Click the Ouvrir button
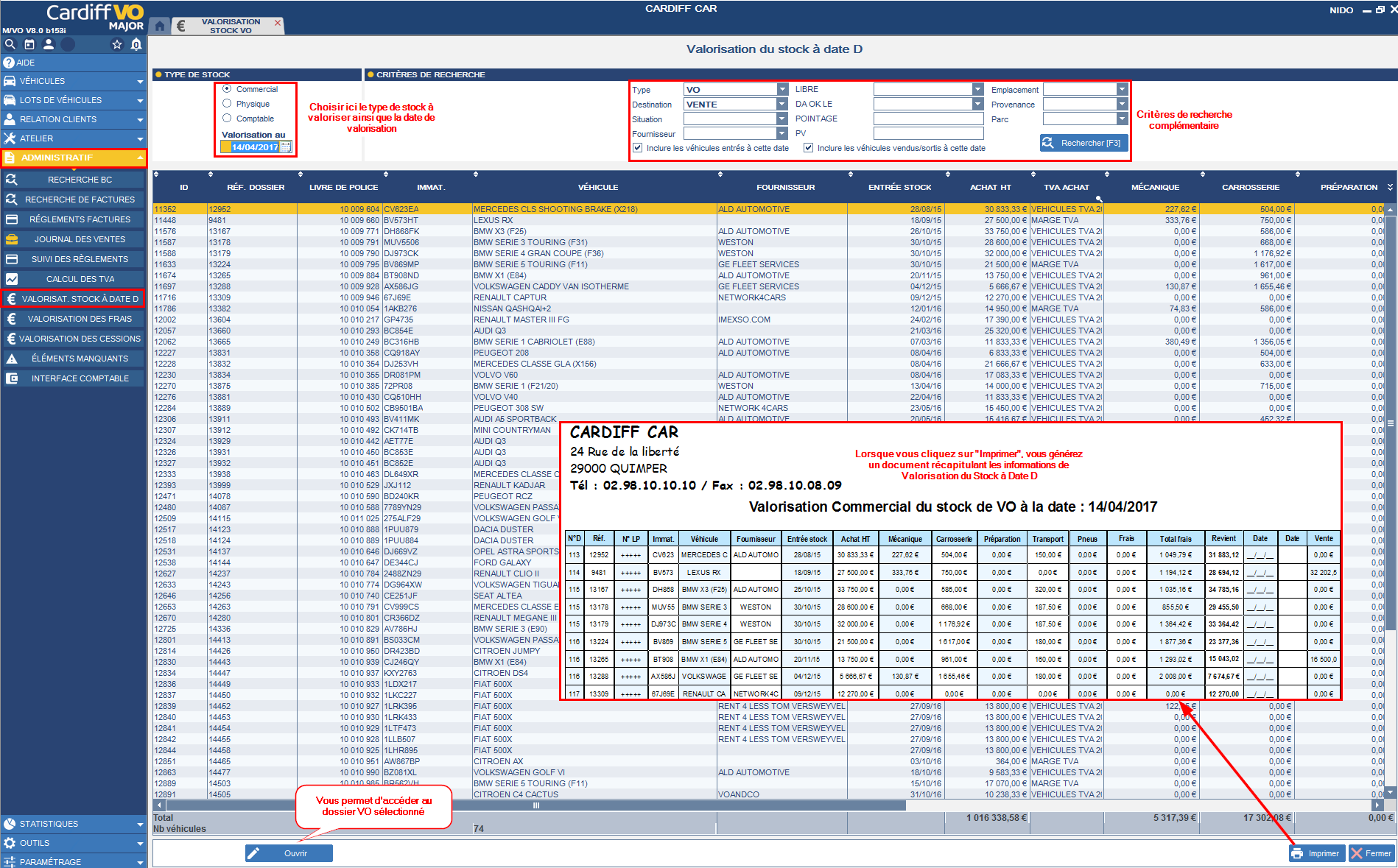The width and height of the screenshot is (1398, 868). tap(289, 853)
